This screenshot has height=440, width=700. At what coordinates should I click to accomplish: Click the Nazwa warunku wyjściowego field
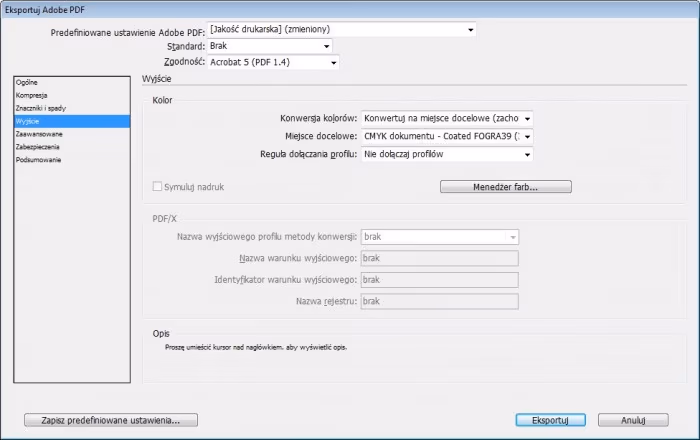click(440, 258)
